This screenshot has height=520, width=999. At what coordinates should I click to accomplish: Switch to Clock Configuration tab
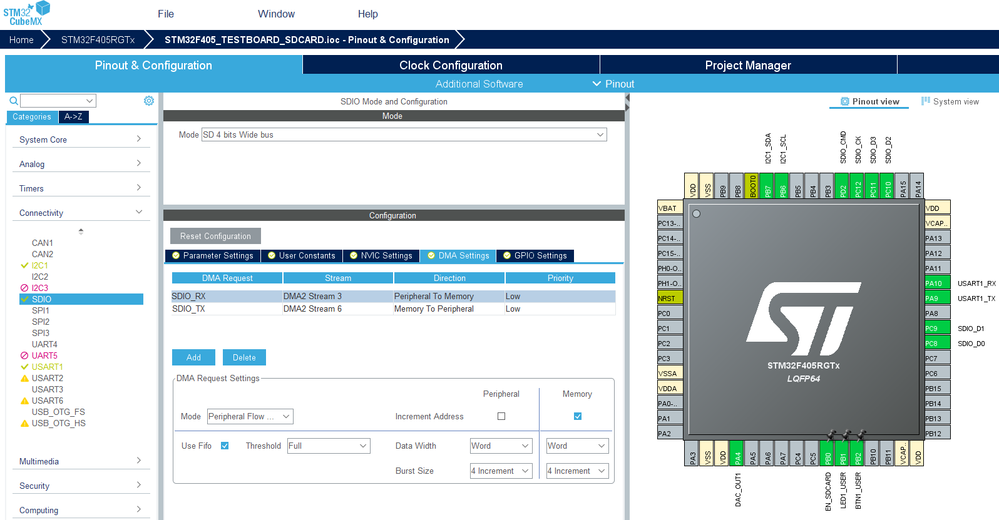coord(451,65)
